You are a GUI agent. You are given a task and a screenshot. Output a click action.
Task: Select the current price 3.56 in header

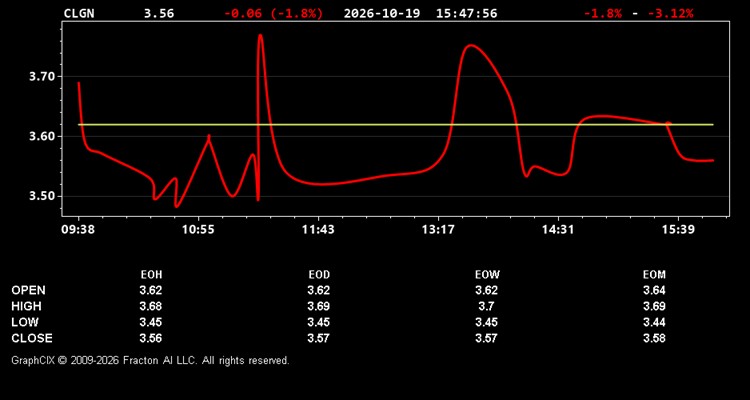tap(159, 13)
